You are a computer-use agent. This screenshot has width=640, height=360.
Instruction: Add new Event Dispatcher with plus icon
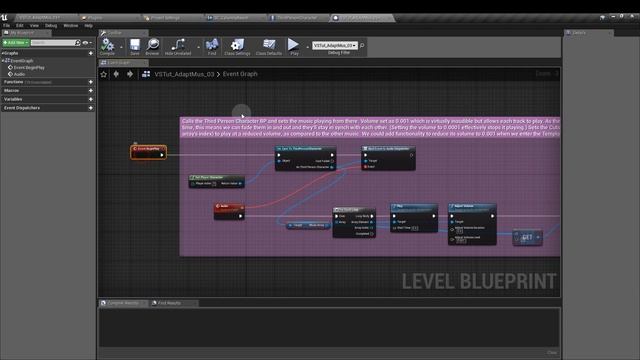tap(91, 108)
